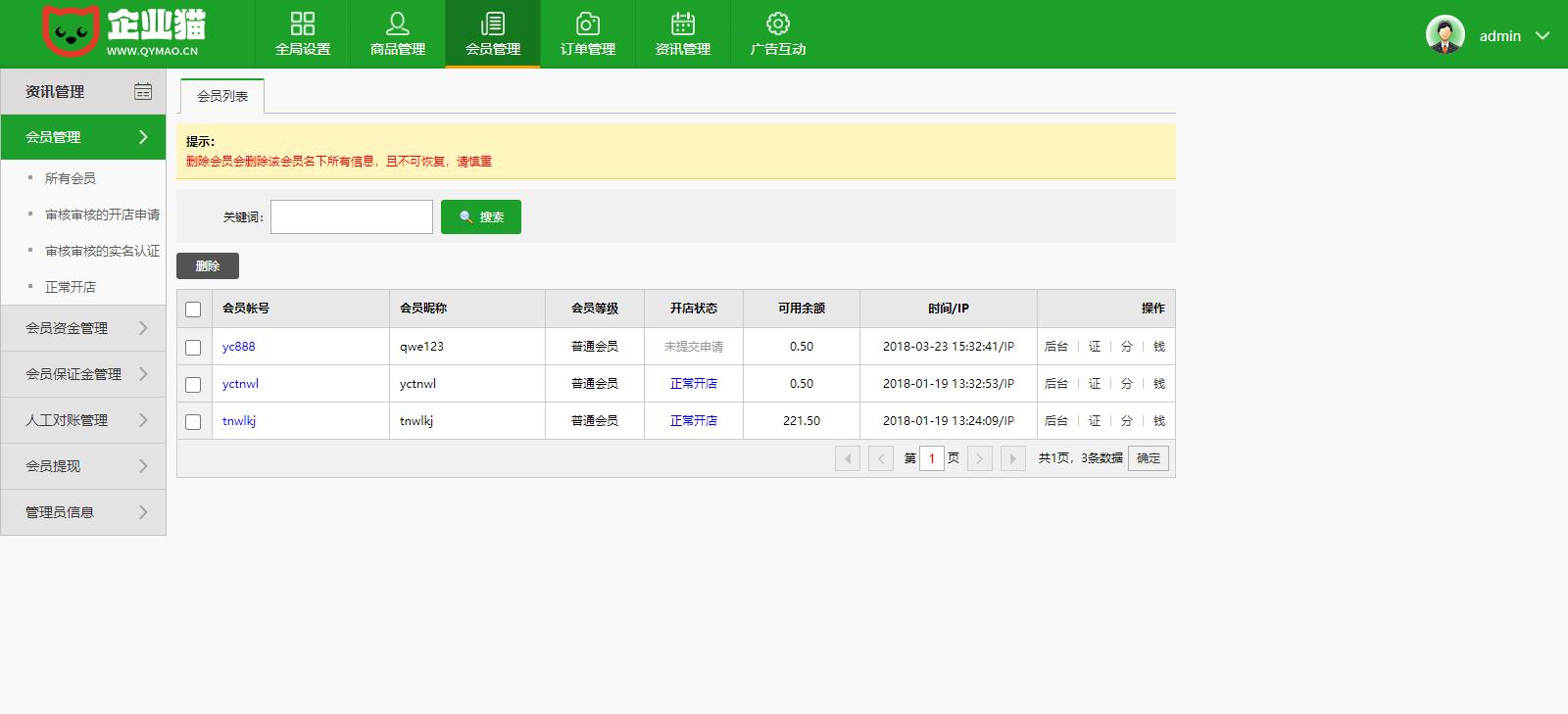Expand 会员资金管理 sidebar section
The height and width of the screenshot is (714, 1568).
83,328
